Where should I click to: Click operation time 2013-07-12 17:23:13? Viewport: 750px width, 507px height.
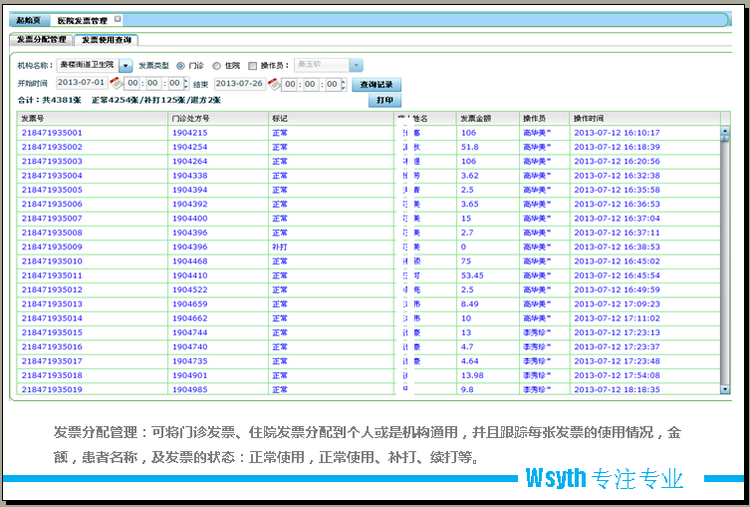point(617,332)
